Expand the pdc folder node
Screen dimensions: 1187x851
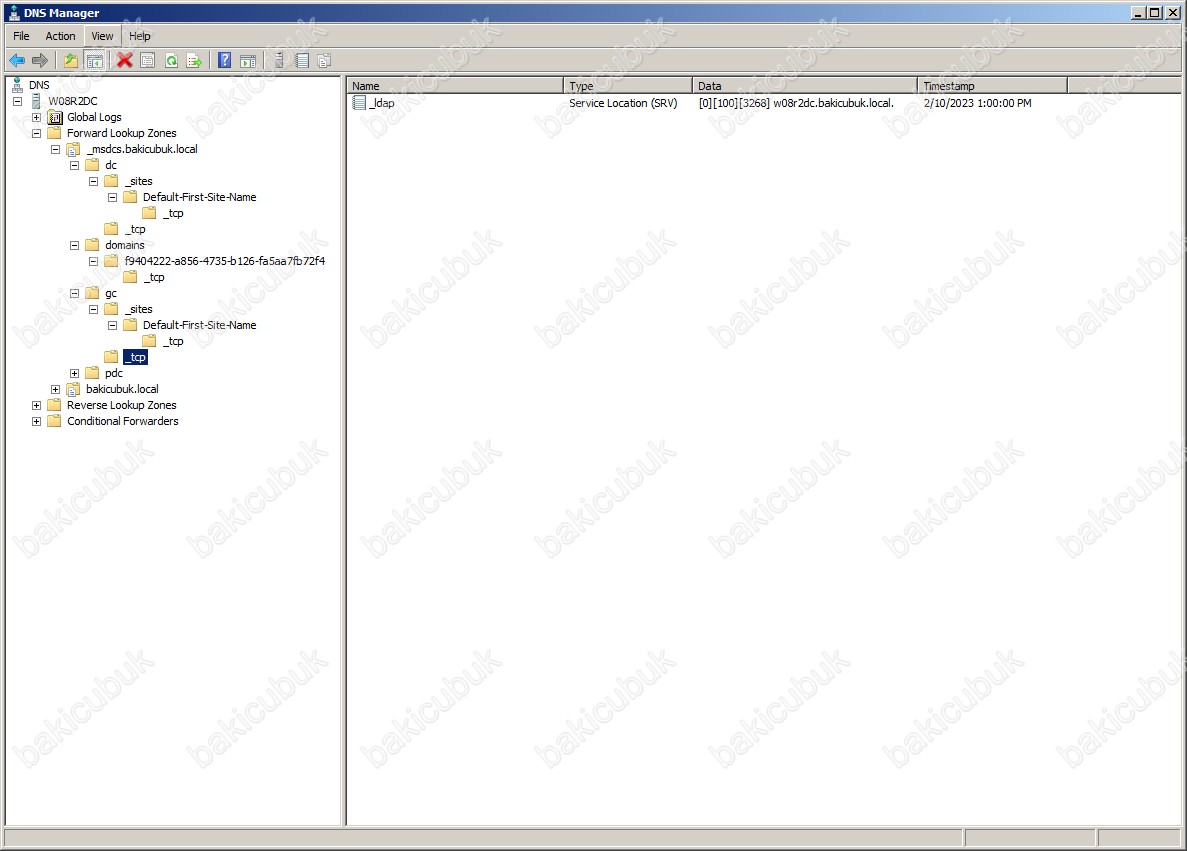tap(75, 373)
